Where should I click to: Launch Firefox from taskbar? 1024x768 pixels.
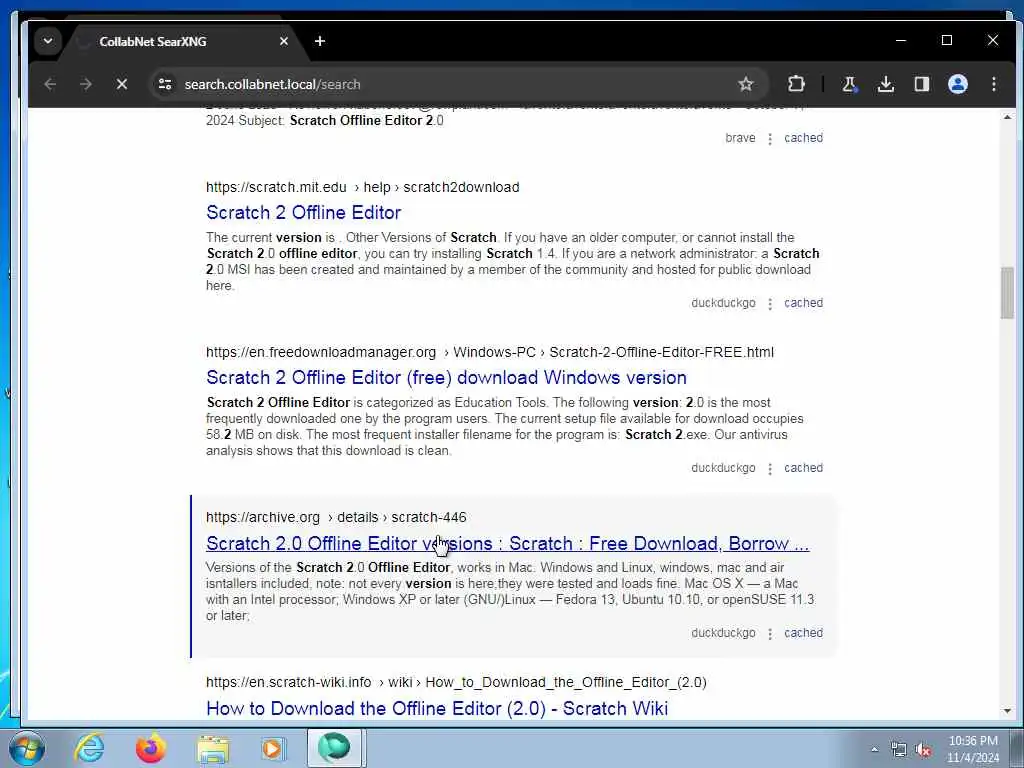point(150,748)
